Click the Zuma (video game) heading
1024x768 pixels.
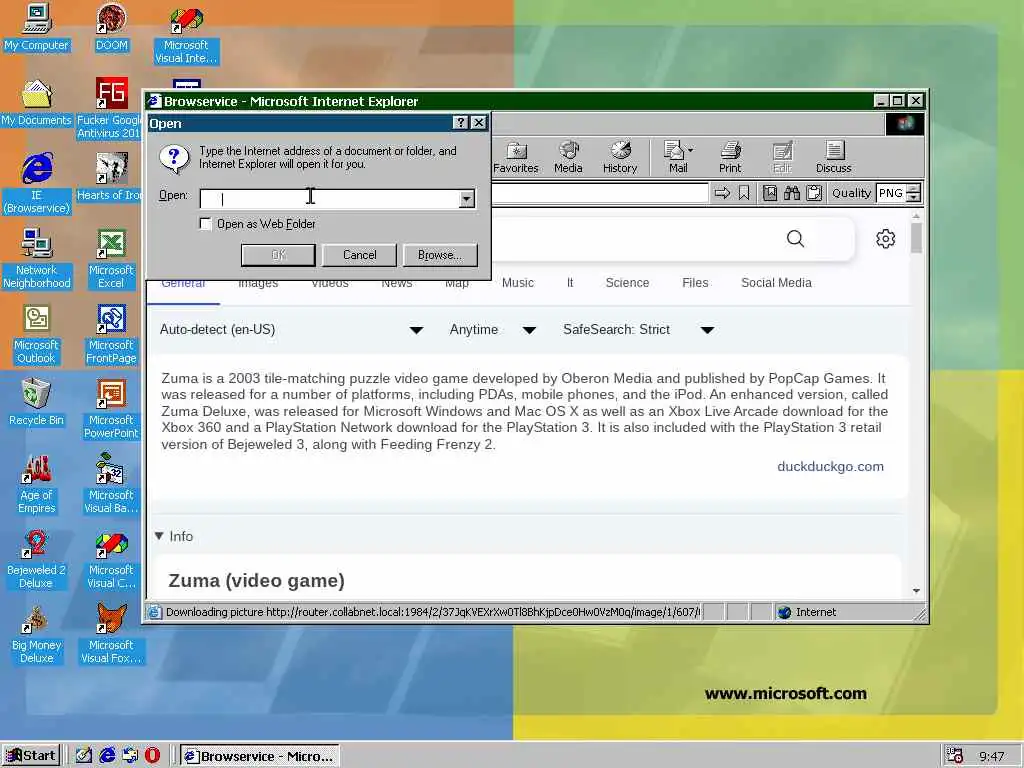click(x=256, y=581)
